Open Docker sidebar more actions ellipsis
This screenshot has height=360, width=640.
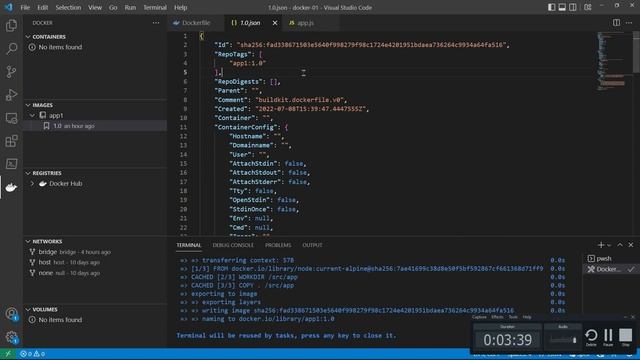[156, 23]
